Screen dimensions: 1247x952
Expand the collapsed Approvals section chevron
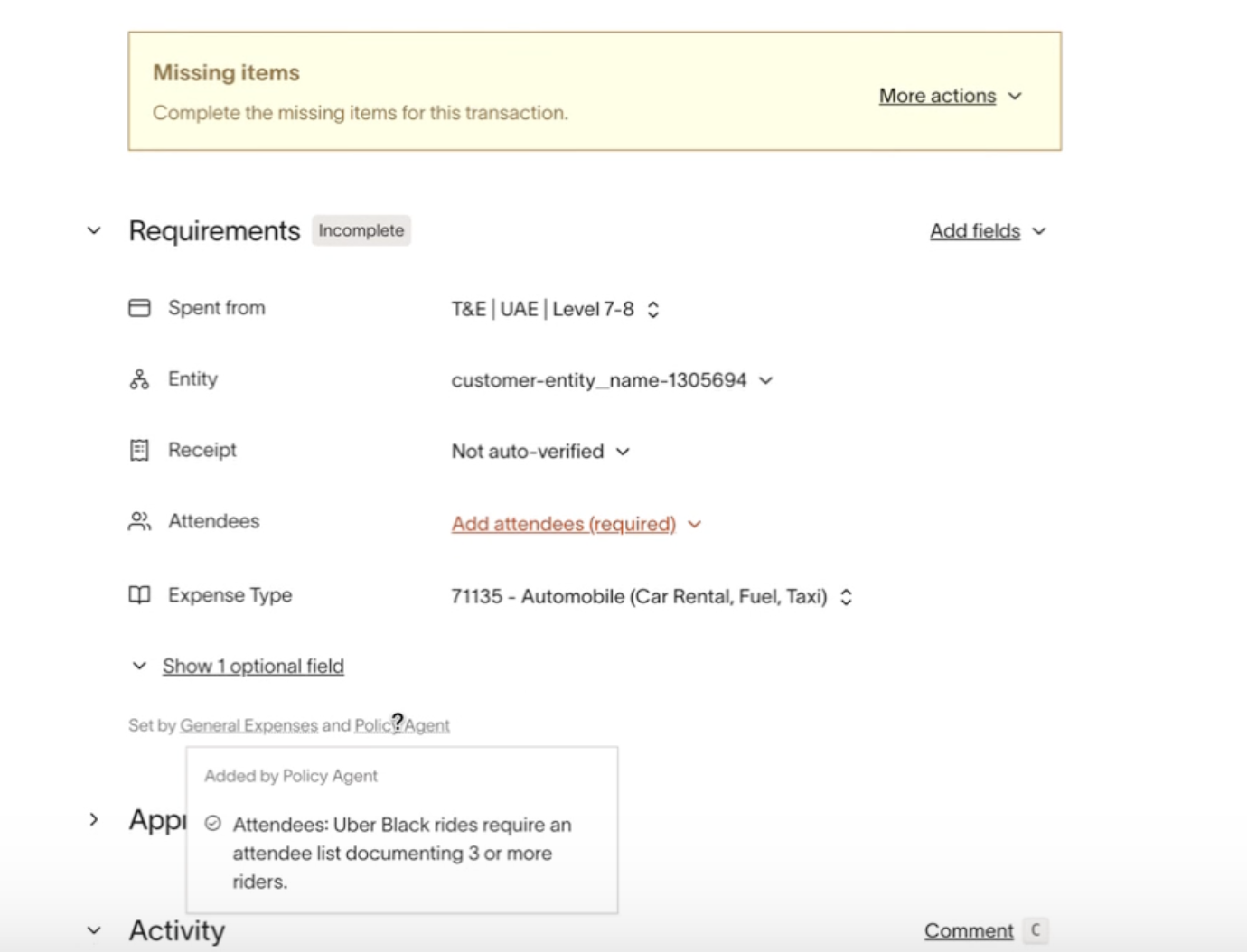coord(94,819)
